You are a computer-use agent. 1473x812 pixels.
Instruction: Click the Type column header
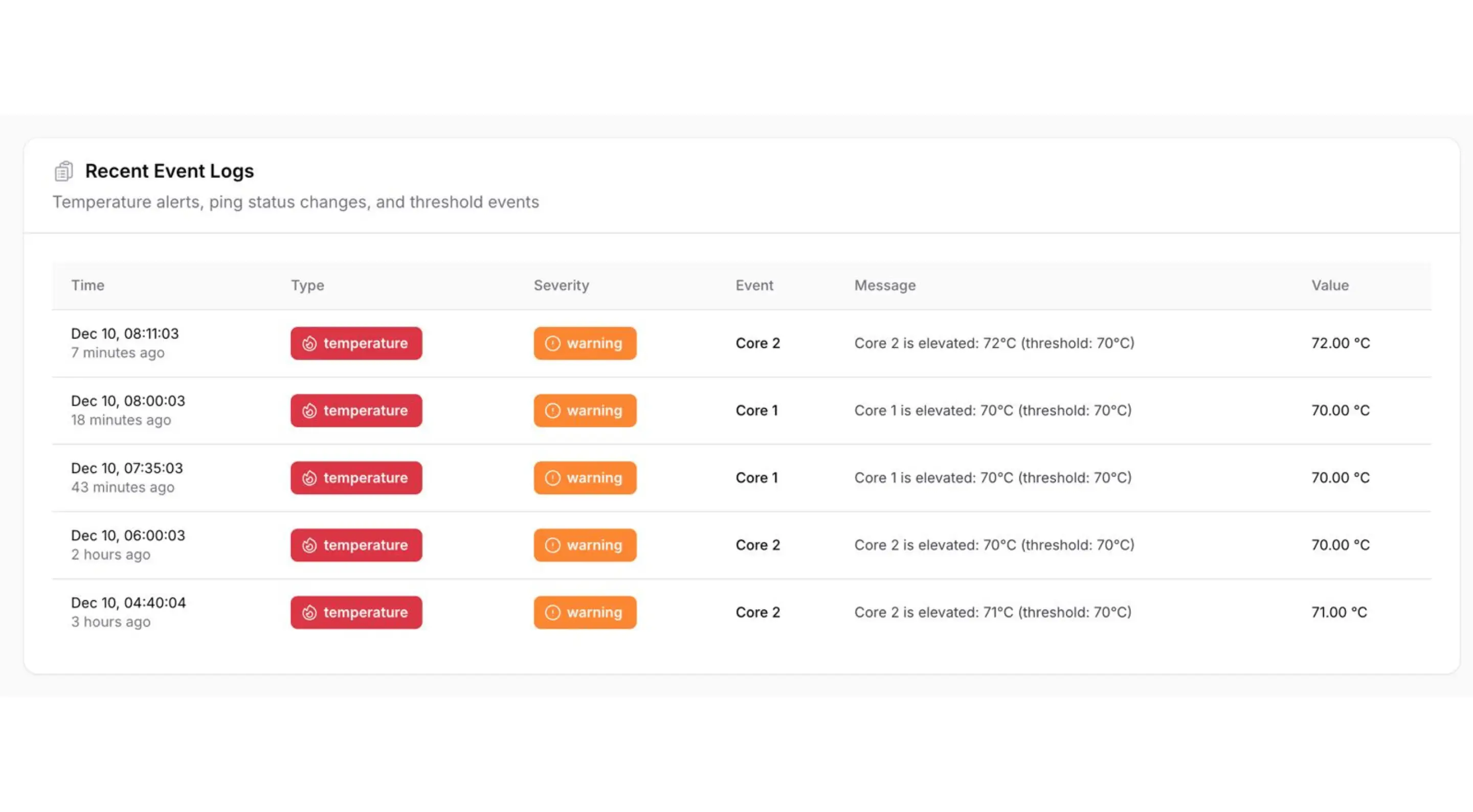pos(307,285)
